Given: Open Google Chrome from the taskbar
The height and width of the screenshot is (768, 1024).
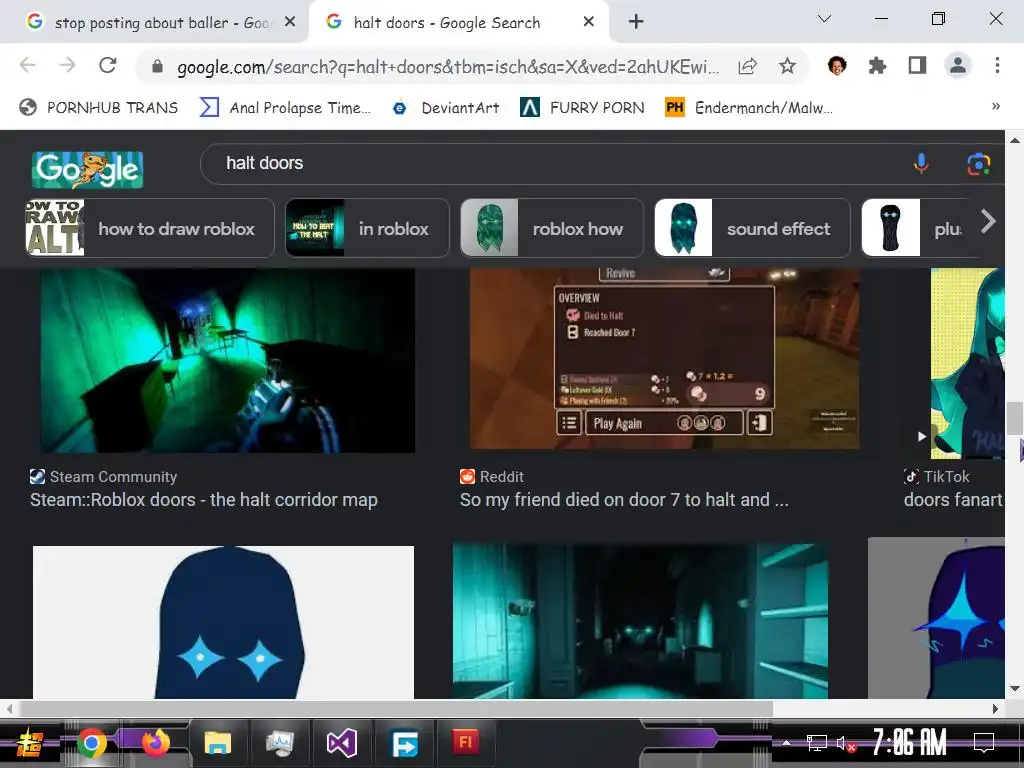Looking at the screenshot, I should [91, 744].
